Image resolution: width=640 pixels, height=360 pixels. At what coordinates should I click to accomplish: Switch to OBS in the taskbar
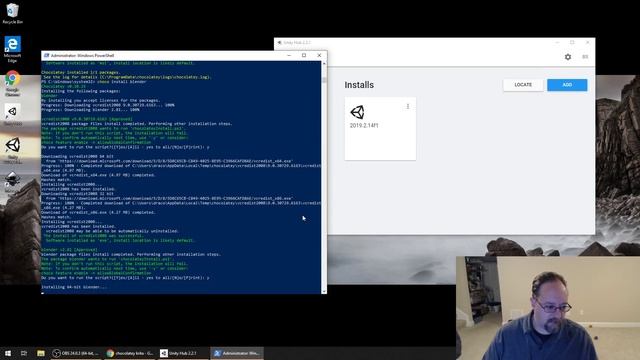tap(76, 353)
